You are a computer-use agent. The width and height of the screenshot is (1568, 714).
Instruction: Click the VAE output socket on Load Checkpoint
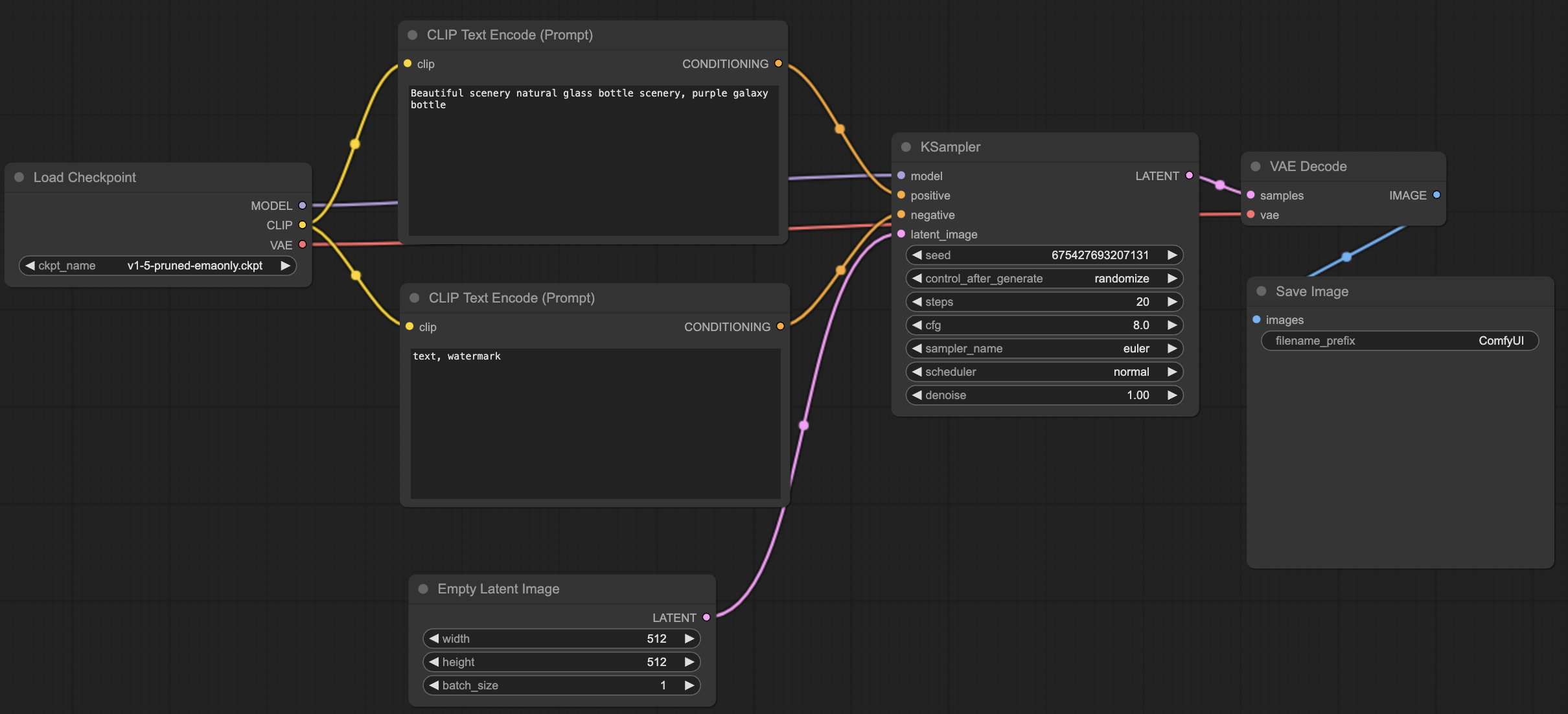302,245
